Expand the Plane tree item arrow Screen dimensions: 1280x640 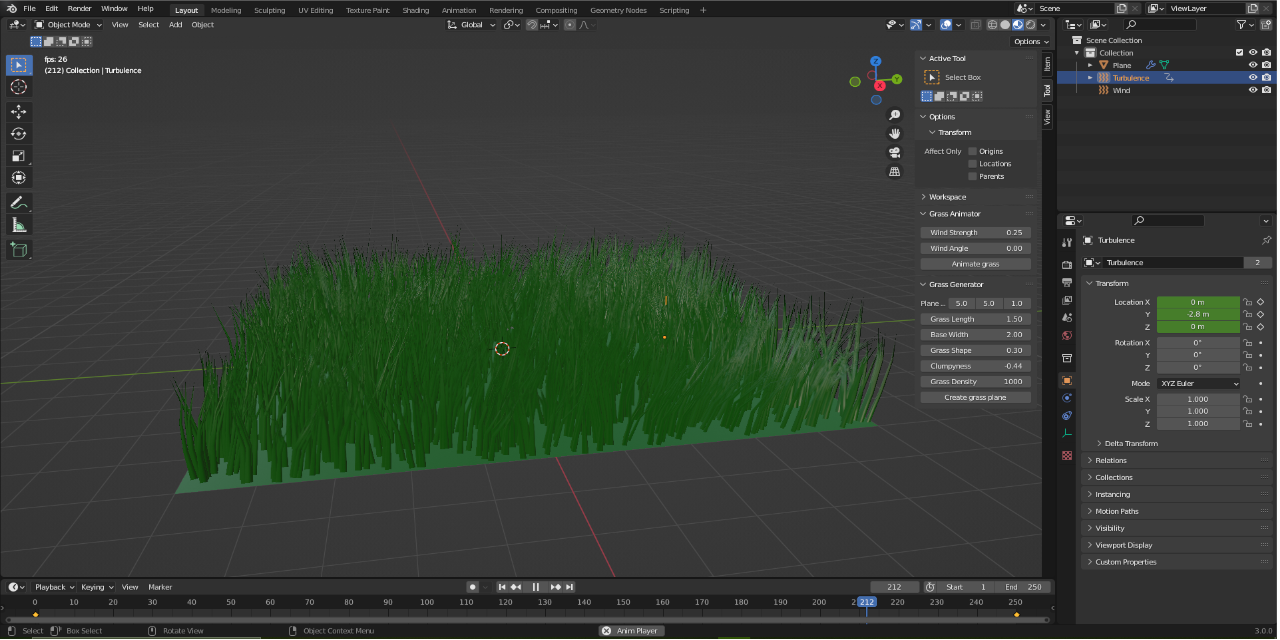coord(1090,65)
